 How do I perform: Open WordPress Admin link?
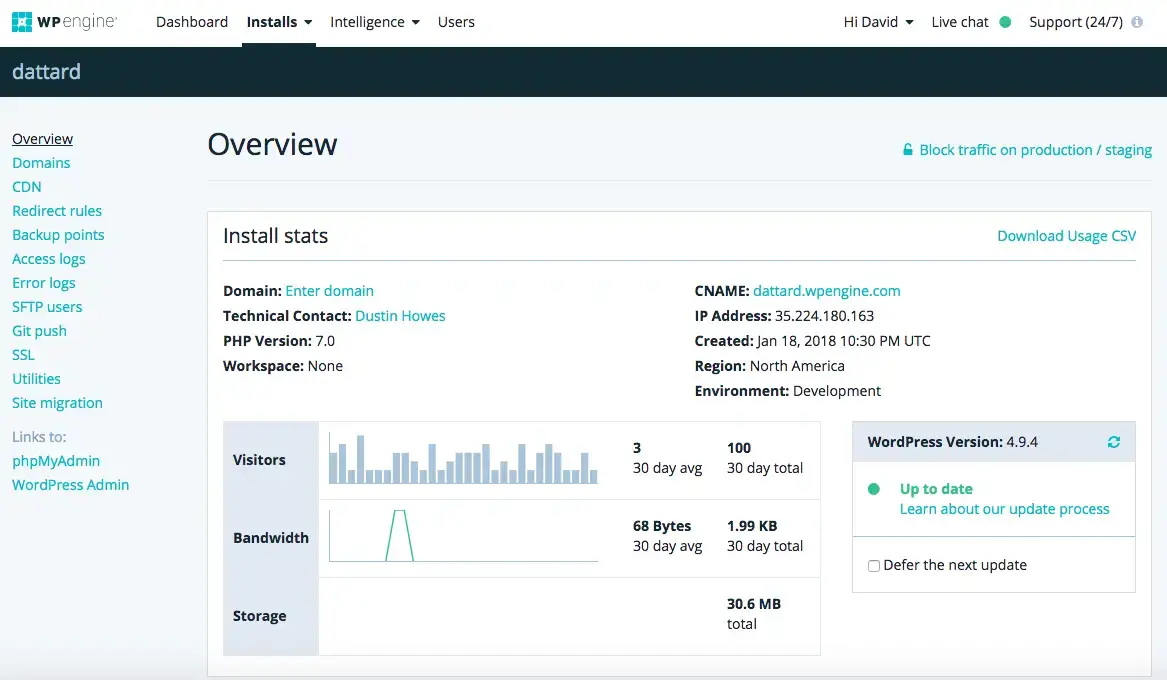[71, 485]
